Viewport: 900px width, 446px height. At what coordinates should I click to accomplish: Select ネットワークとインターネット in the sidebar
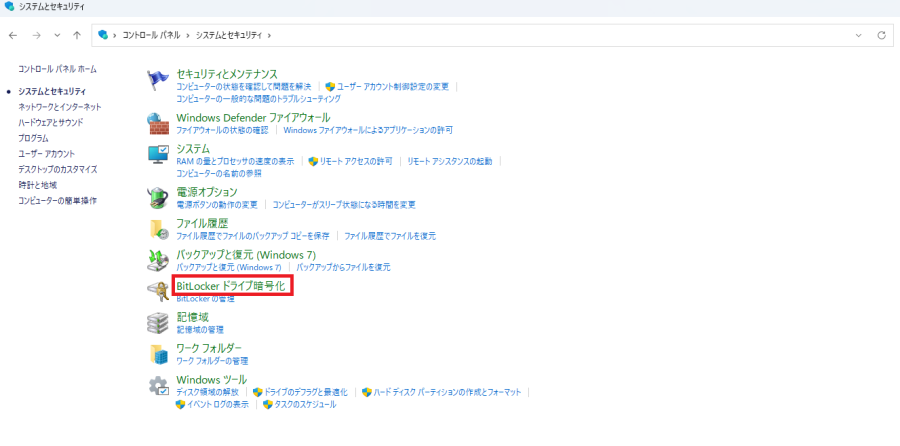[x=60, y=107]
